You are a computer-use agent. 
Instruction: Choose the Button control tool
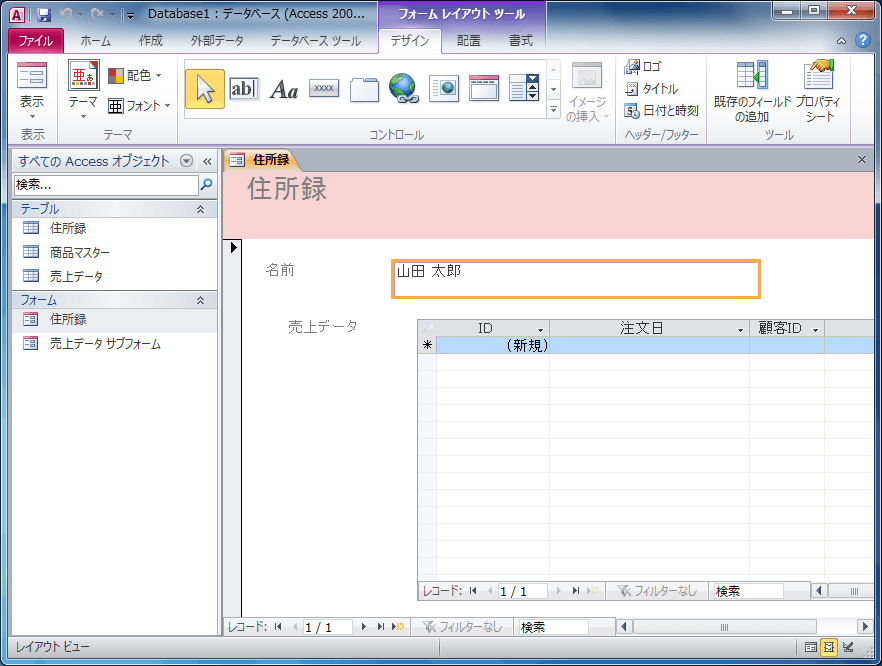pyautogui.click(x=324, y=88)
